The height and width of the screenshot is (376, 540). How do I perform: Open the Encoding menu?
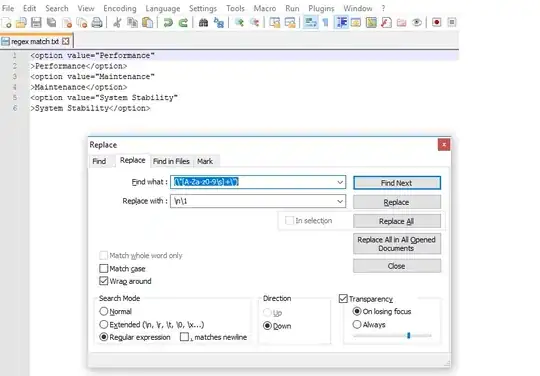[120, 8]
